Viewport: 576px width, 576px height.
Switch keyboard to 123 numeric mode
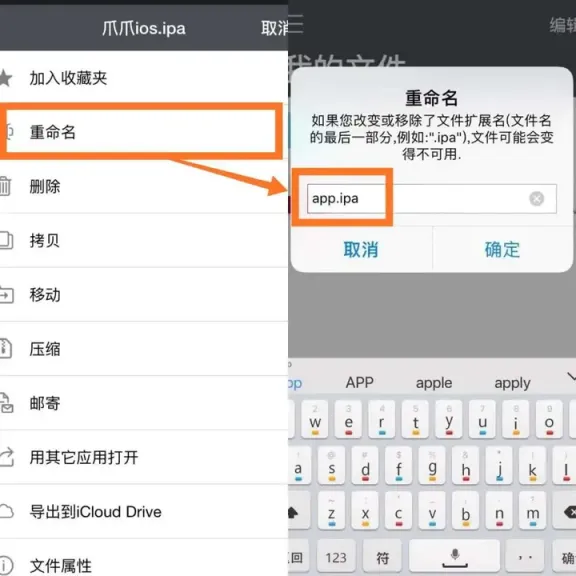click(336, 557)
